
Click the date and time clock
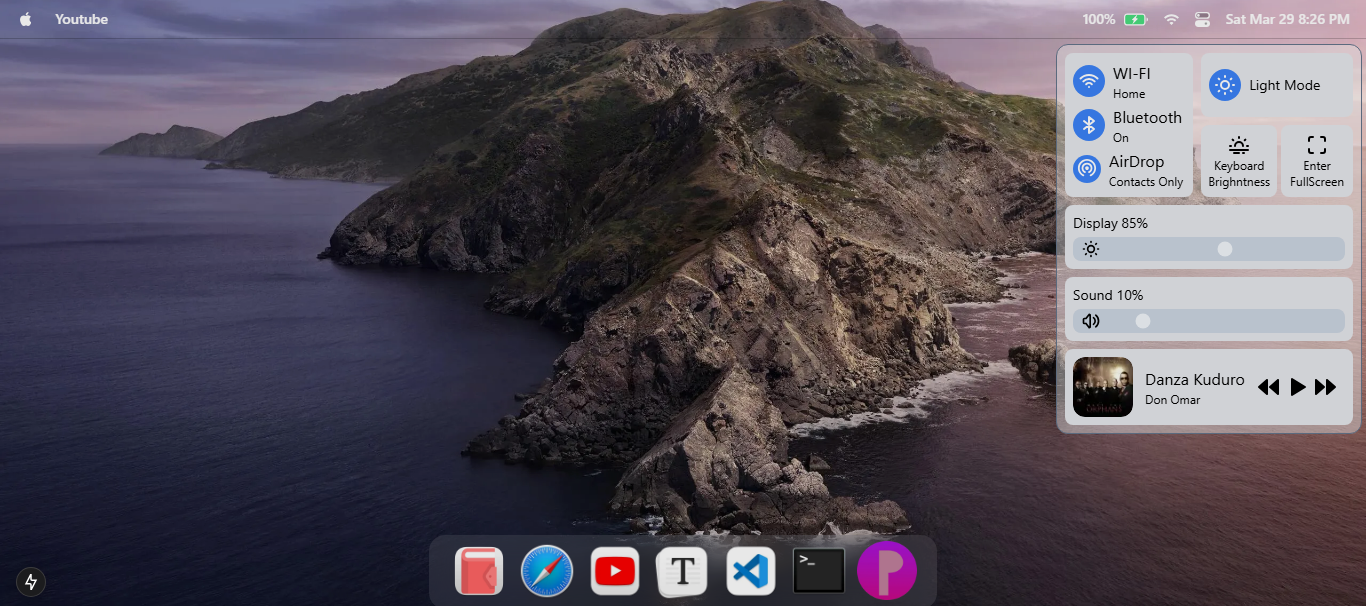pos(1287,19)
